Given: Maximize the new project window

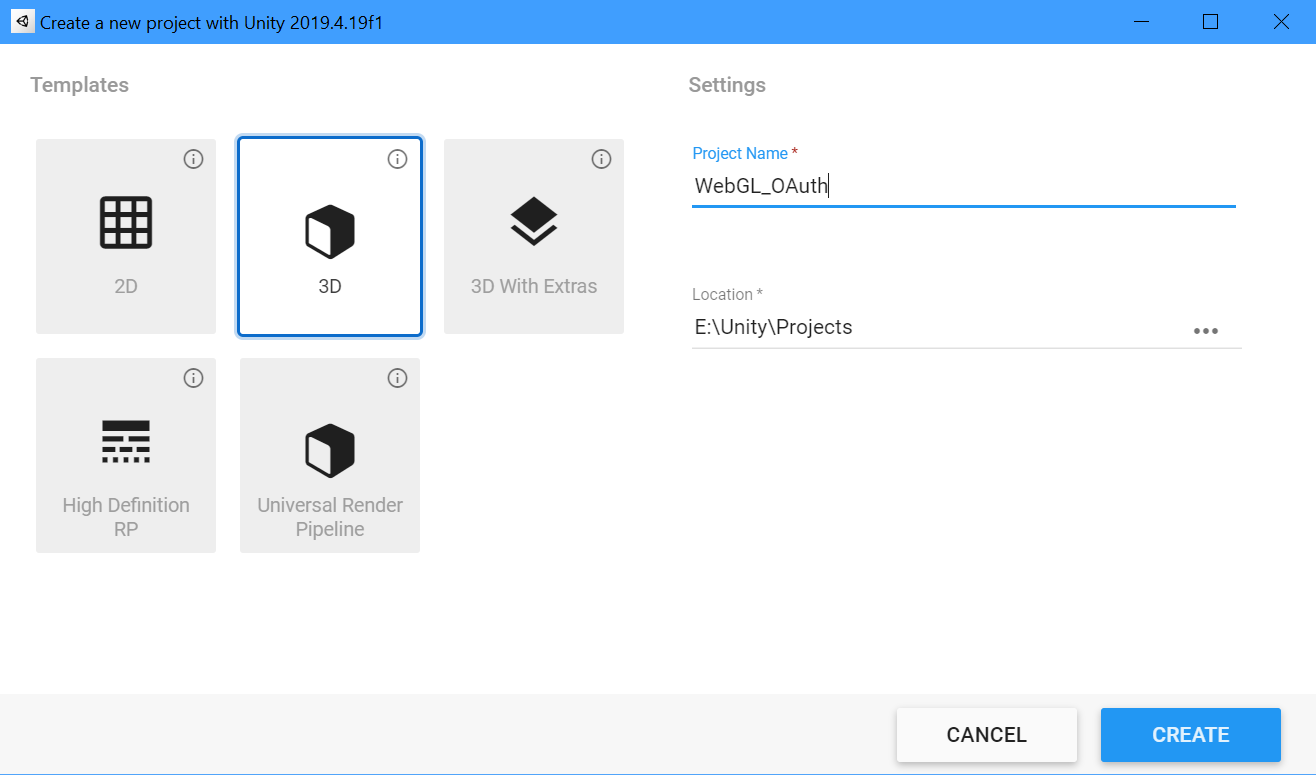Looking at the screenshot, I should [1210, 22].
